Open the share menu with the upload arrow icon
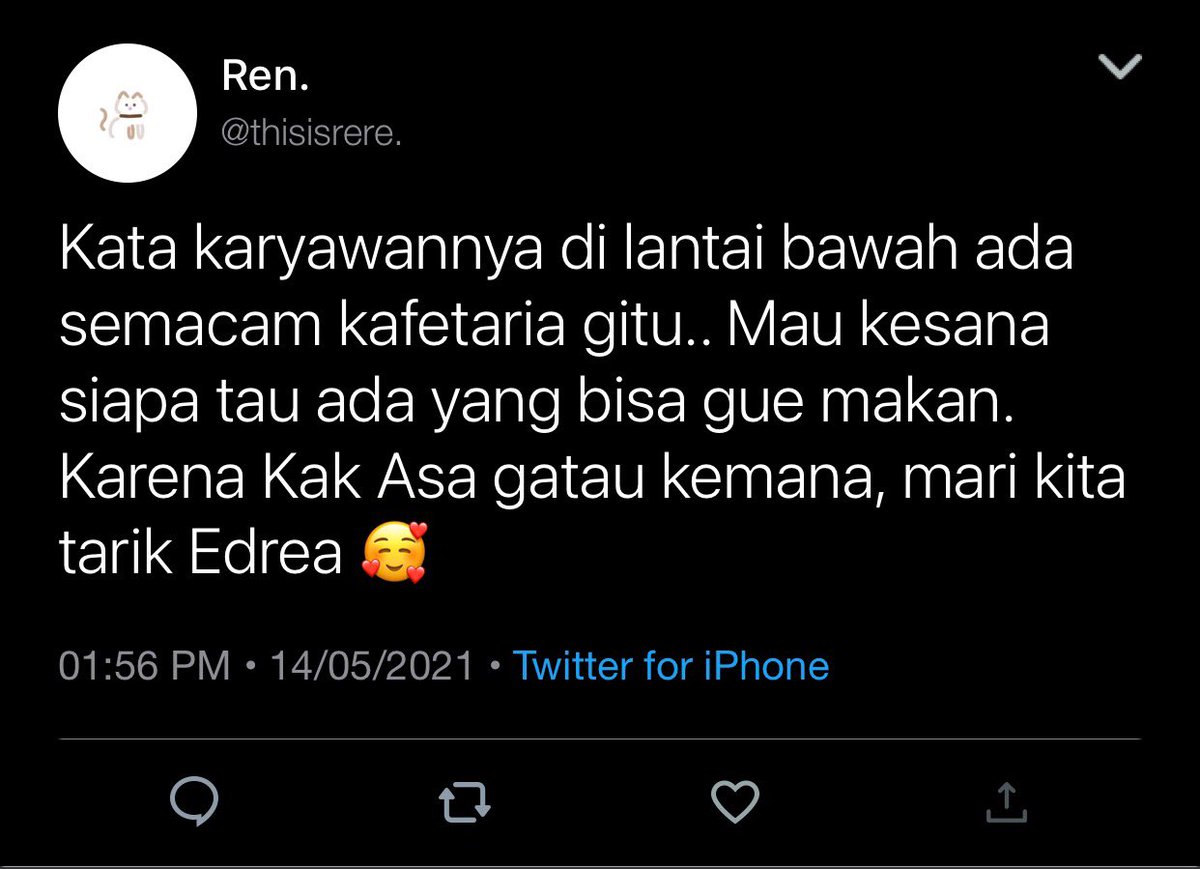This screenshot has width=1200, height=869. coord(1006,801)
